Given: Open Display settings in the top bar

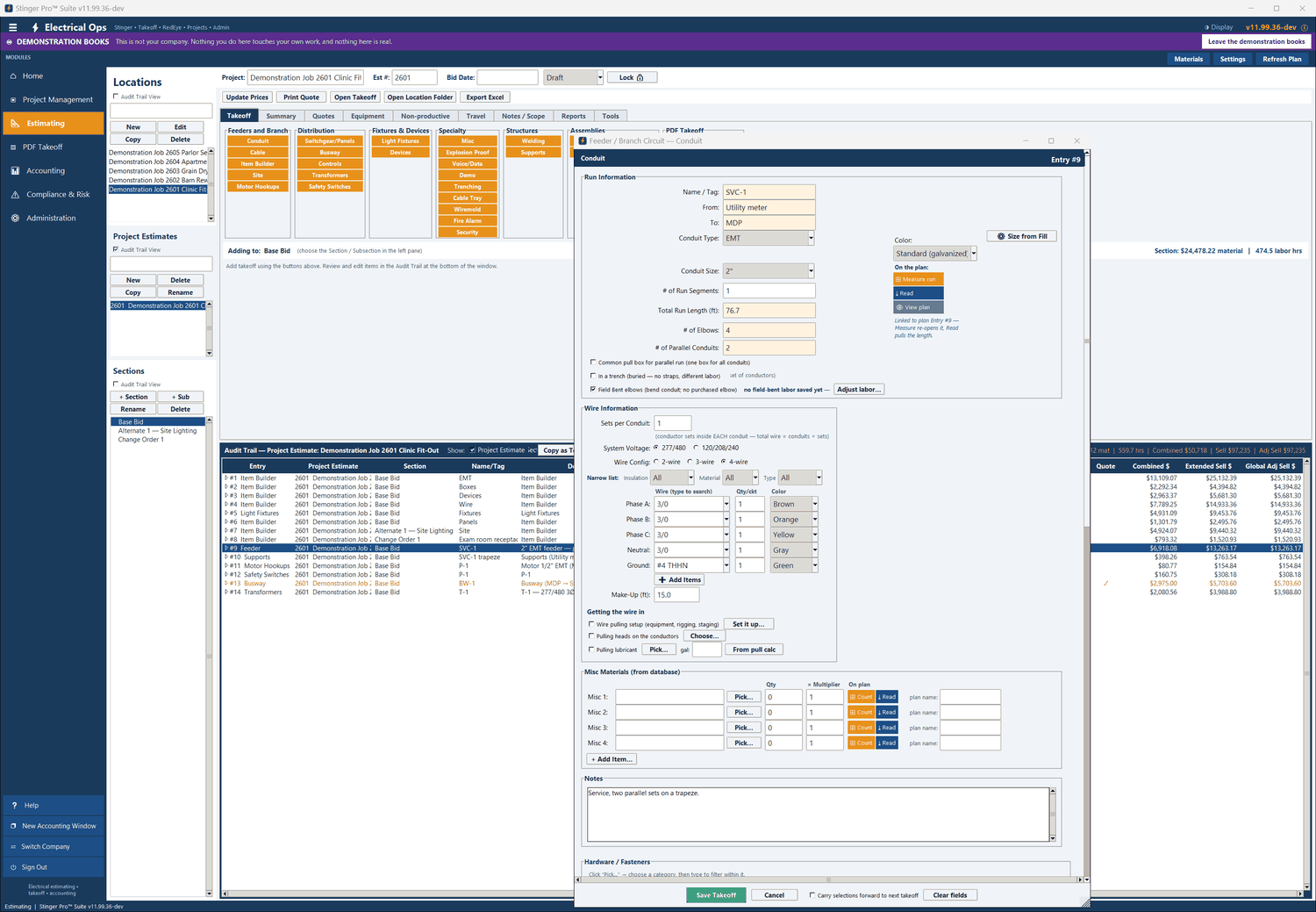Looking at the screenshot, I should click(1219, 27).
